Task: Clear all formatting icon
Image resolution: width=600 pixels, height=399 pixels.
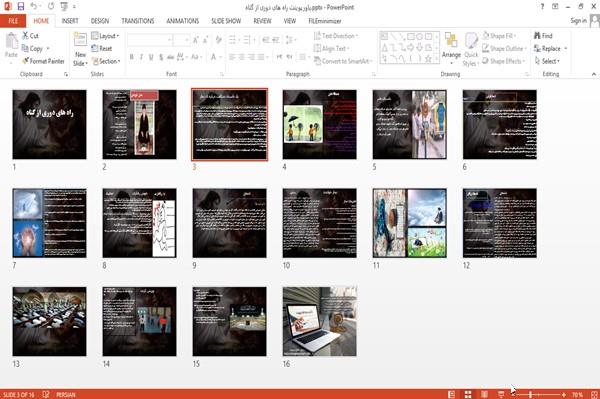Action: (218, 40)
